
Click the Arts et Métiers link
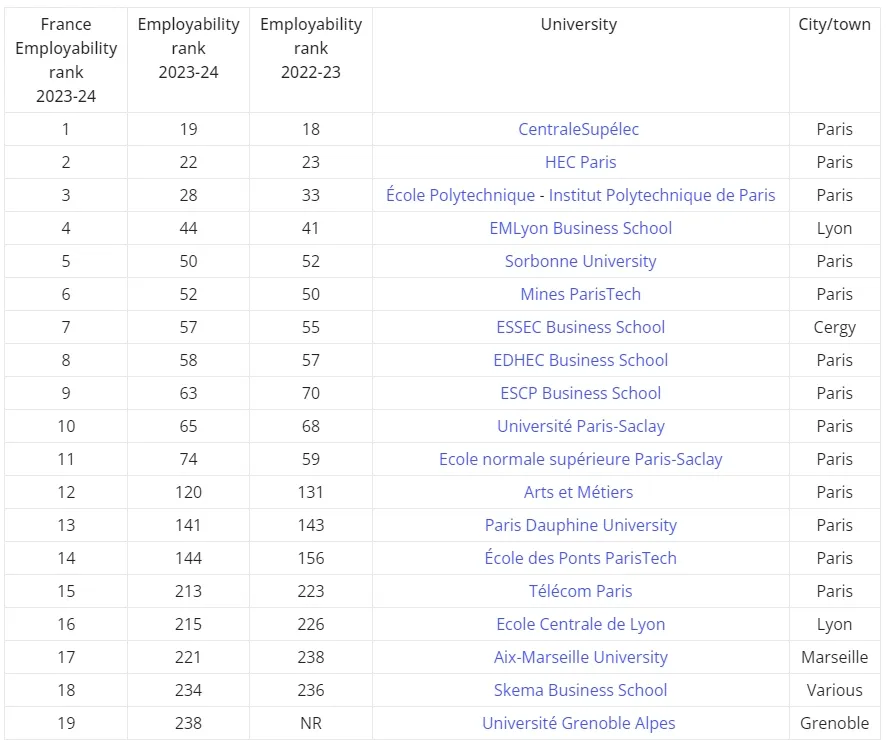click(x=579, y=492)
